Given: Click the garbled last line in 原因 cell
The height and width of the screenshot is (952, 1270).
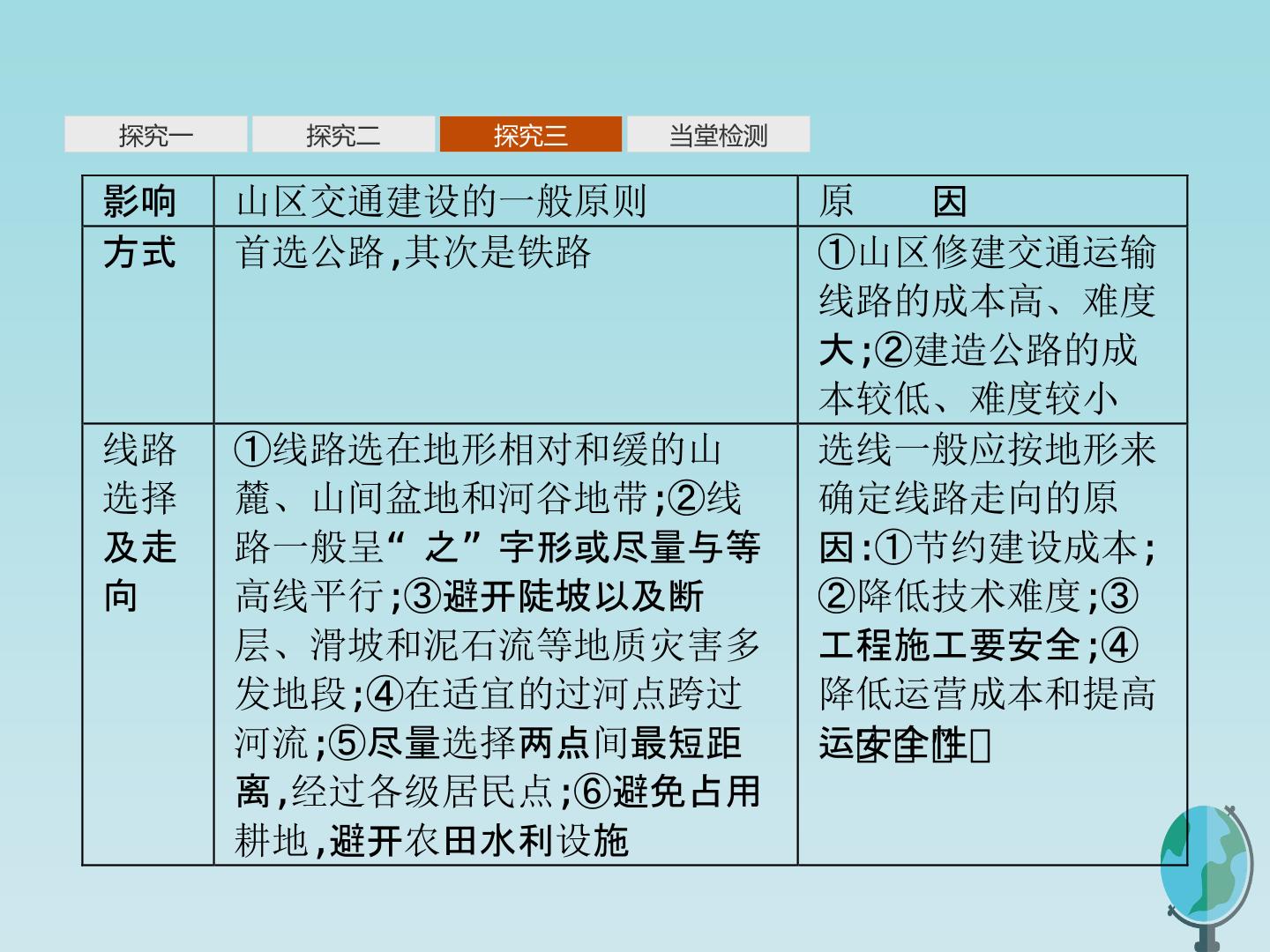Looking at the screenshot, I should click(x=905, y=745).
